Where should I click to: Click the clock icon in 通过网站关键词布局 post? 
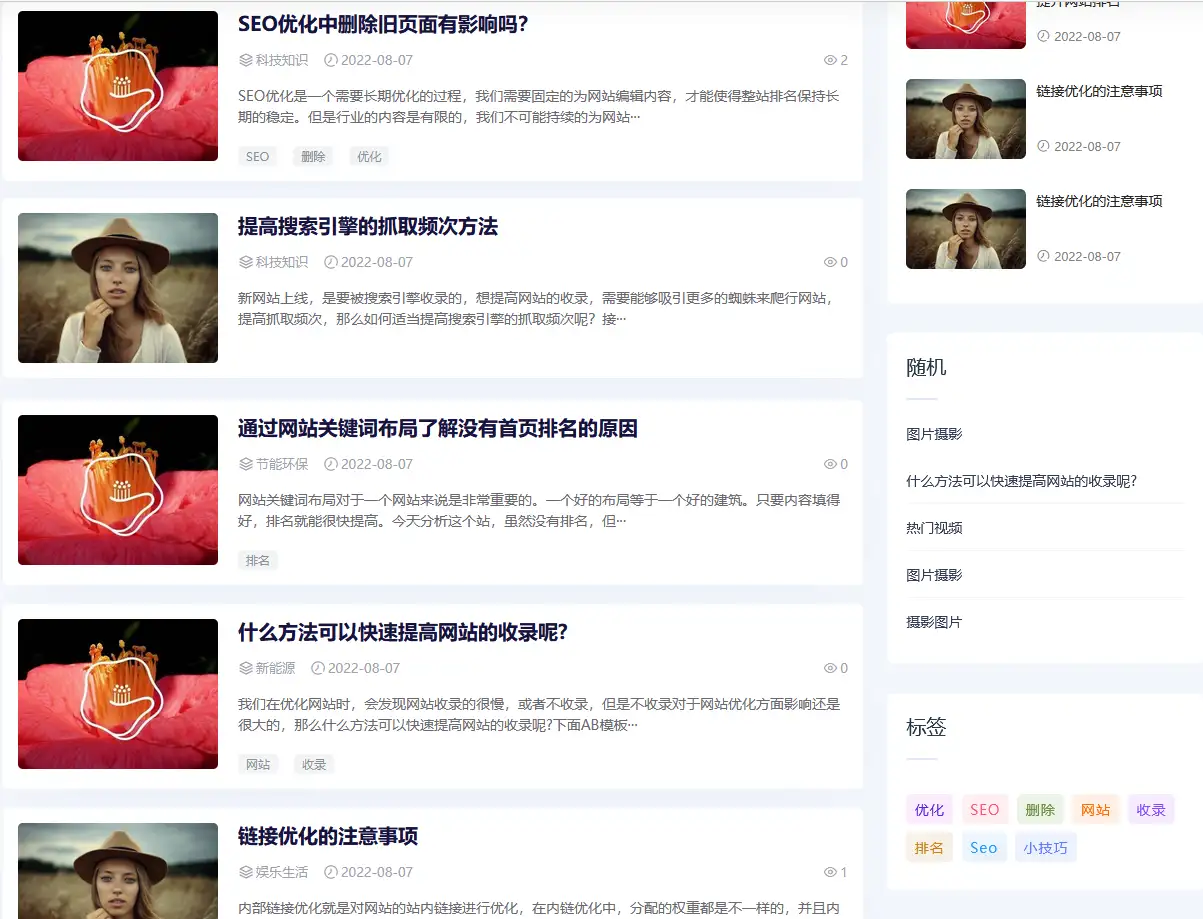point(330,464)
